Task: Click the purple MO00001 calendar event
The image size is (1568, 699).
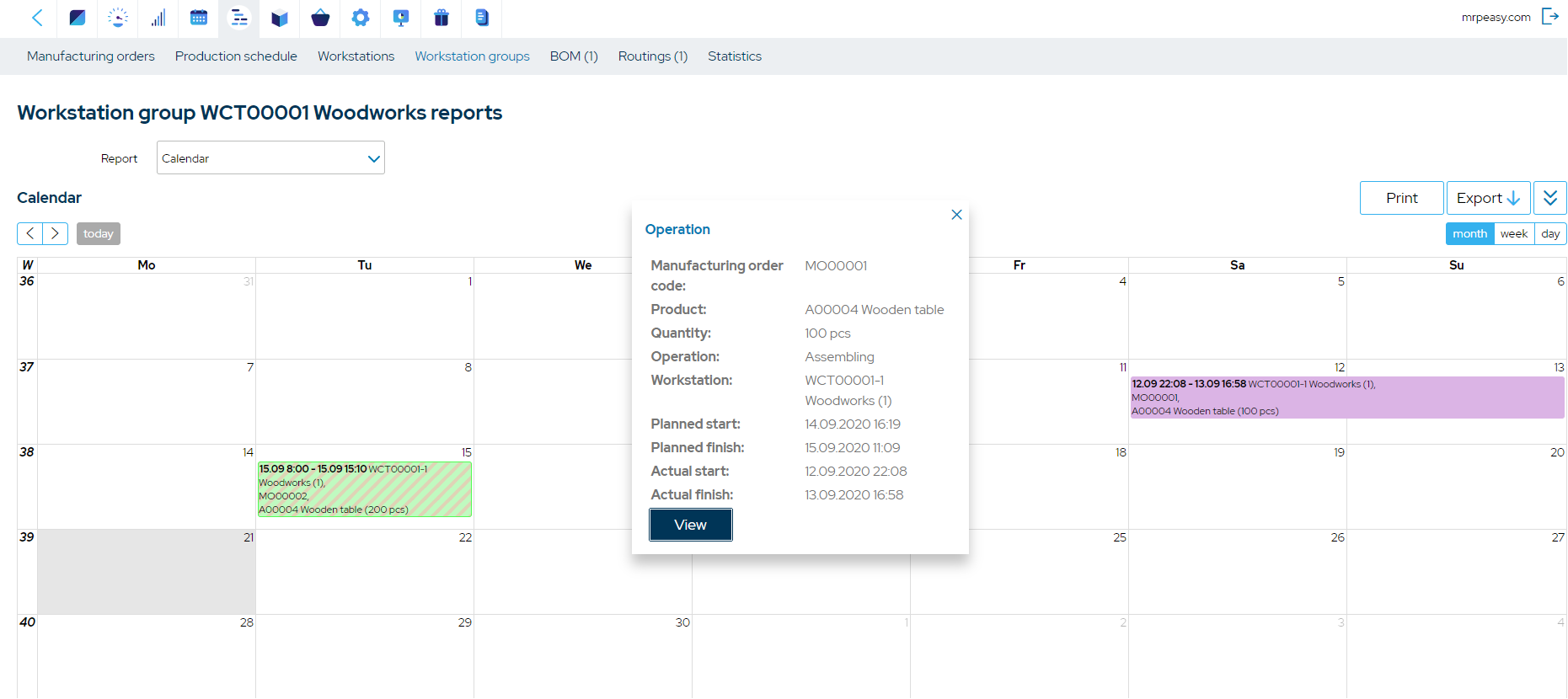Action: tap(1346, 398)
